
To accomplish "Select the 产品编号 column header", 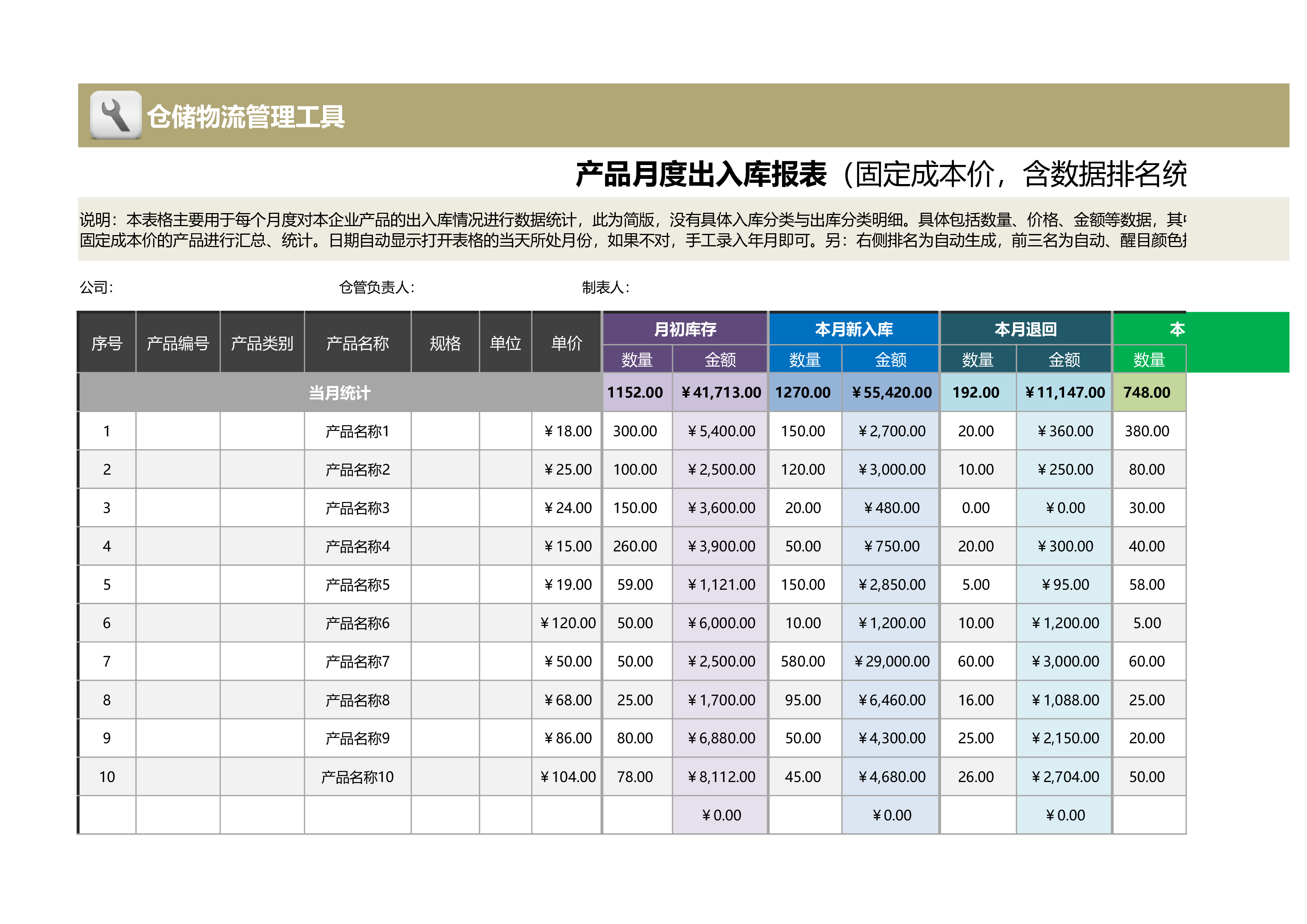I will pos(178,343).
